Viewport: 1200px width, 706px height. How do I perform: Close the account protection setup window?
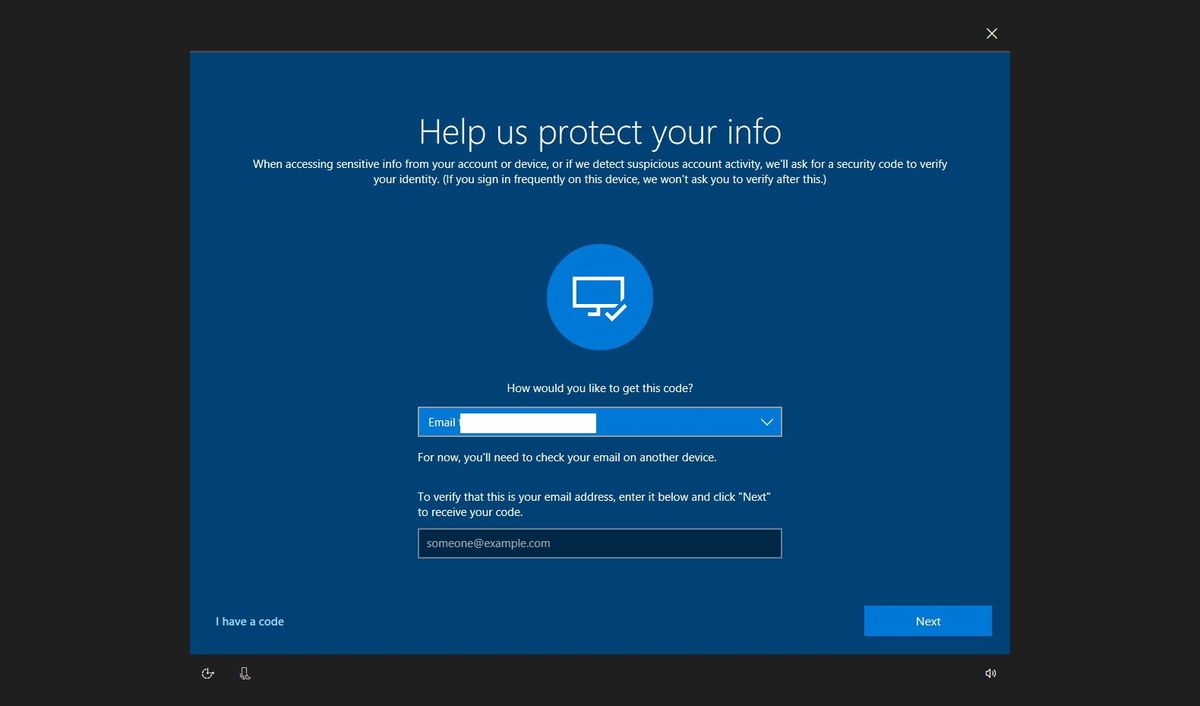pos(991,33)
